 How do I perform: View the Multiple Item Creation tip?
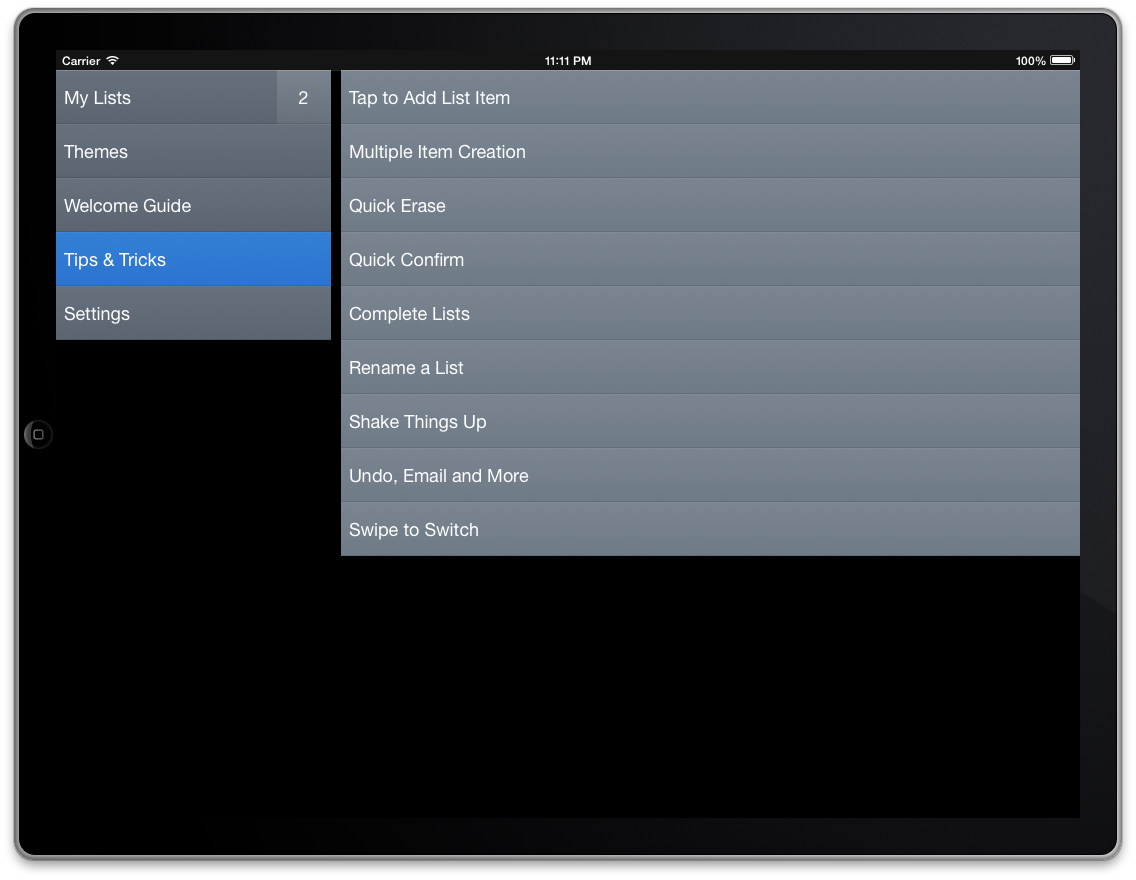coord(710,152)
